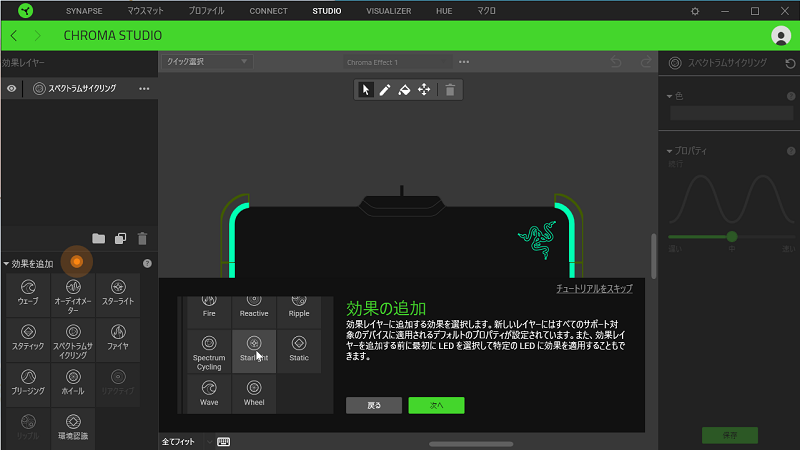Choose Wave in the tutorial panel
This screenshot has width=800, height=450.
(209, 393)
